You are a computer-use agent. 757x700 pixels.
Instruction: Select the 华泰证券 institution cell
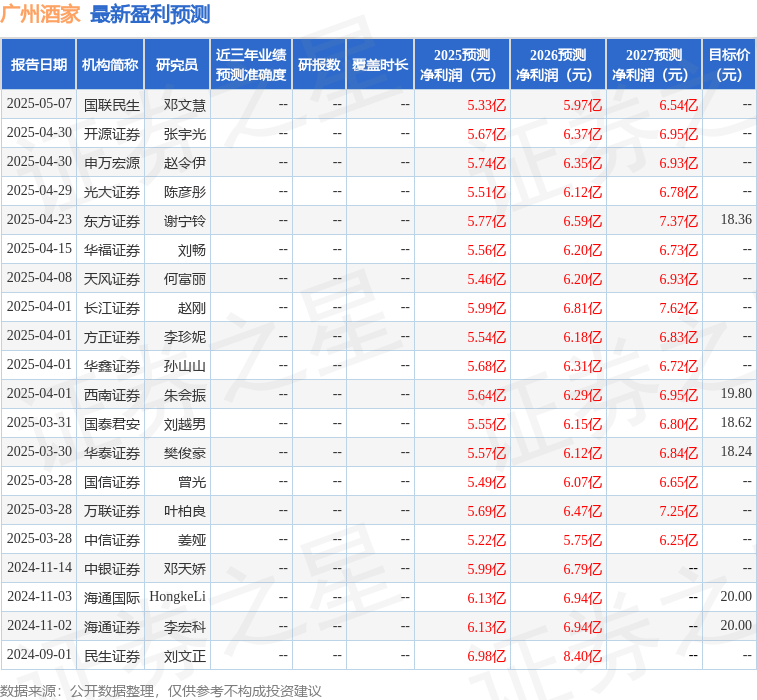coord(112,452)
